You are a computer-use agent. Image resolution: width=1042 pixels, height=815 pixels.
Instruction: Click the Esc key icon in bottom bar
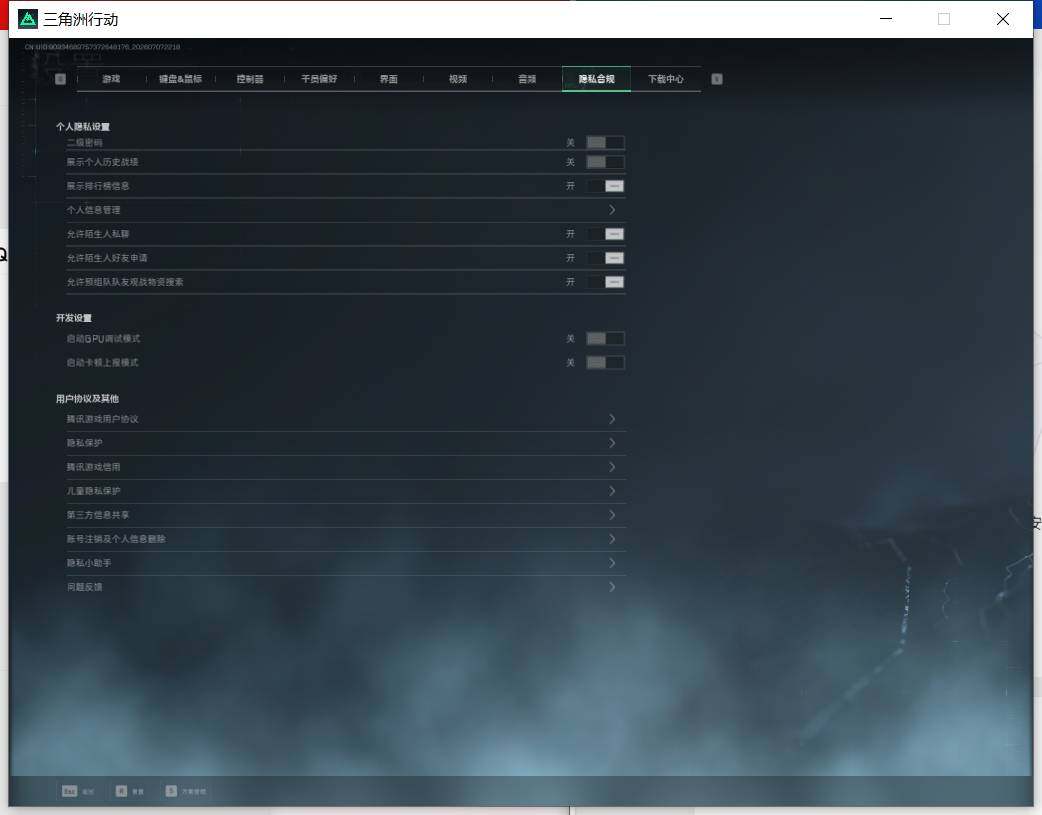(x=70, y=791)
